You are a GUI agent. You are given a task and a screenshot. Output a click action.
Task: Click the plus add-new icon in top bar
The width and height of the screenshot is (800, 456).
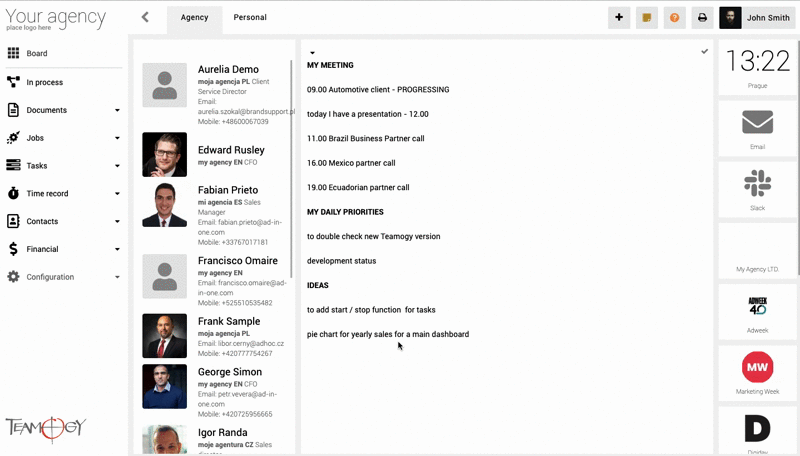tap(619, 18)
